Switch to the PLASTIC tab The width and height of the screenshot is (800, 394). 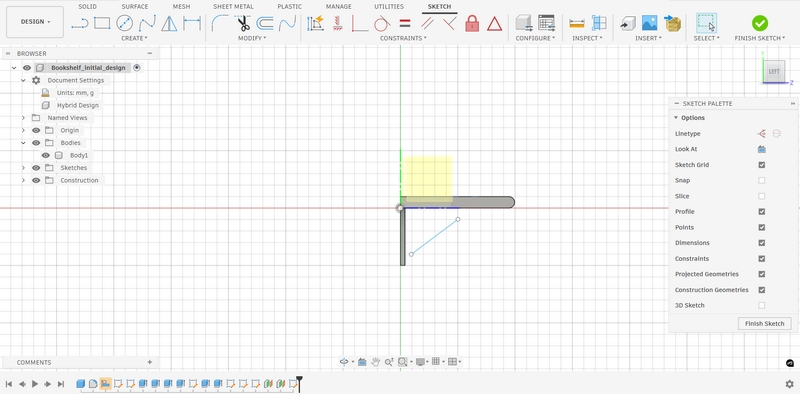(x=289, y=7)
